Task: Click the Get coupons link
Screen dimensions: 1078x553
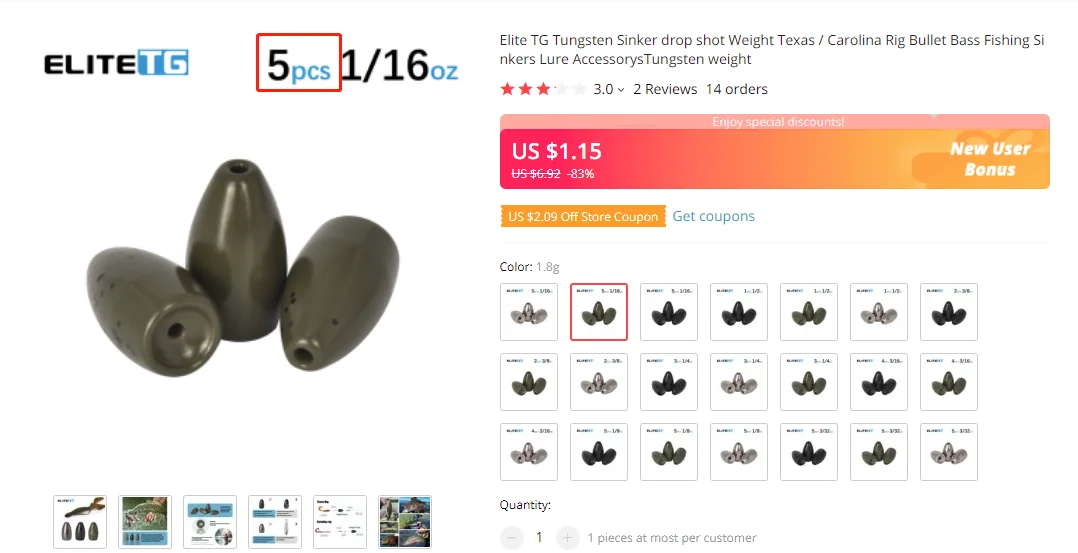Action: (713, 216)
